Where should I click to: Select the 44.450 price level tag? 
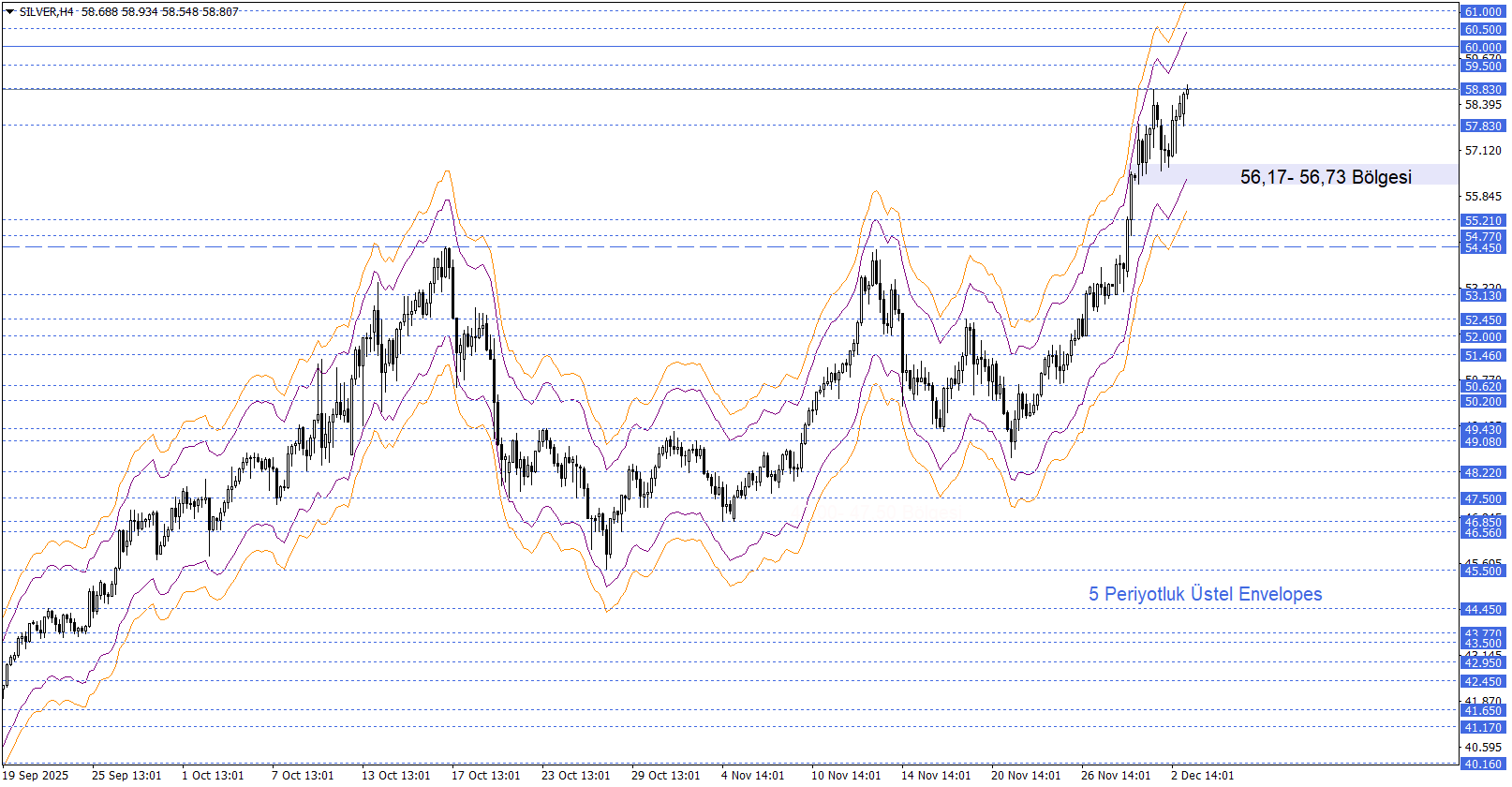point(1483,610)
